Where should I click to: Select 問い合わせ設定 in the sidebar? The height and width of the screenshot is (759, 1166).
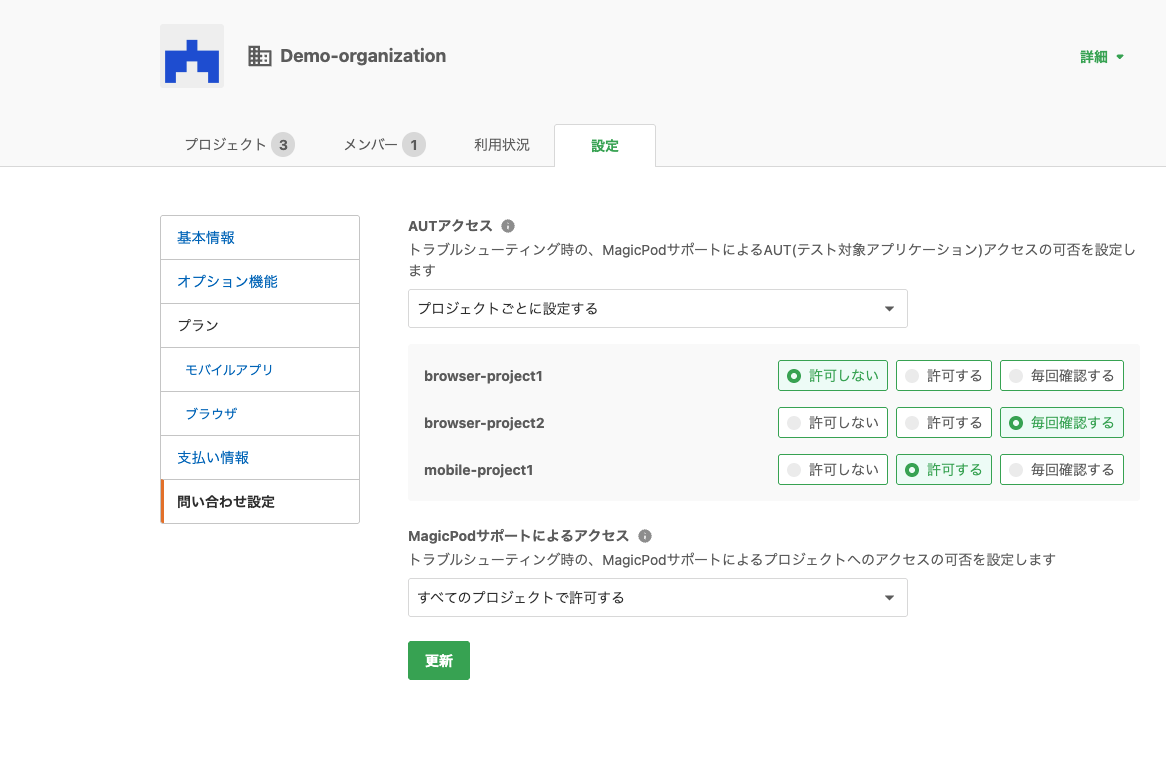coord(260,502)
